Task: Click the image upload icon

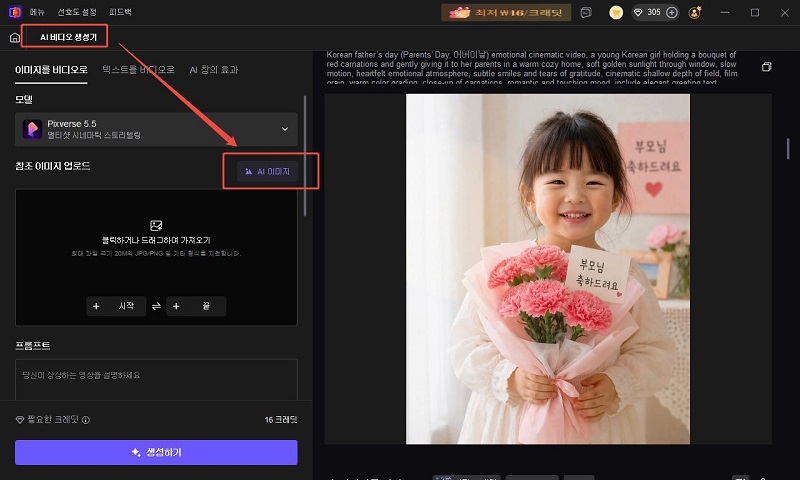Action: pos(156,225)
